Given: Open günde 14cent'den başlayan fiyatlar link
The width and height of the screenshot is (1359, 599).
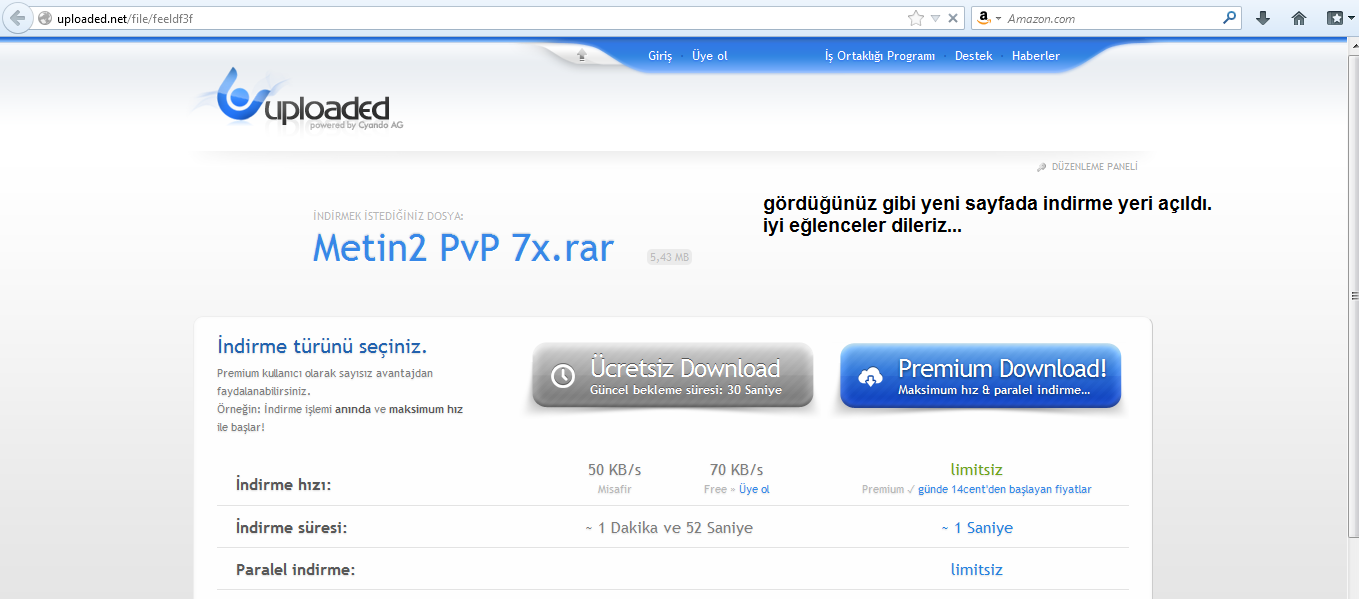Looking at the screenshot, I should (1005, 490).
